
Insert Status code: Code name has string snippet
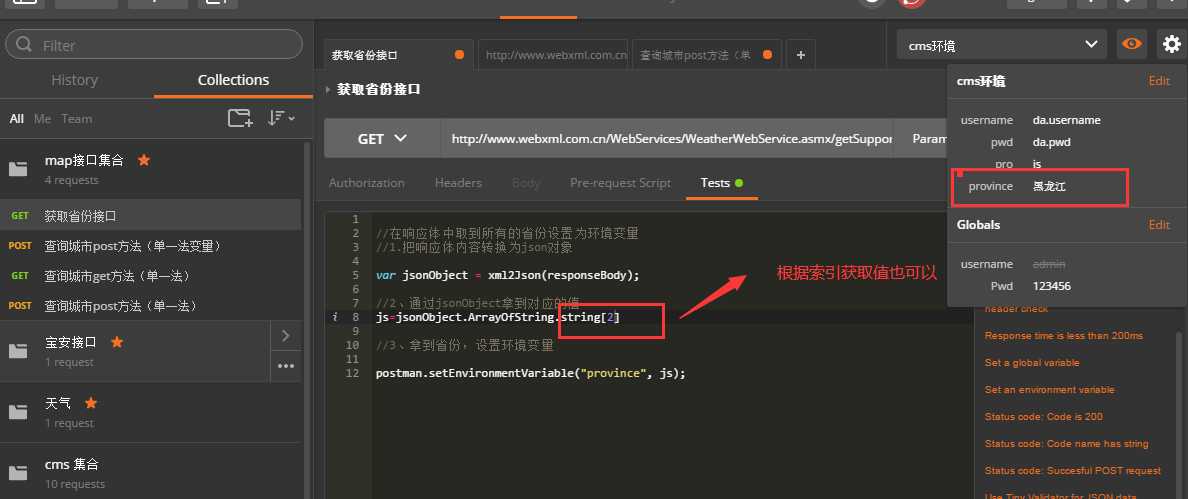coord(1067,444)
